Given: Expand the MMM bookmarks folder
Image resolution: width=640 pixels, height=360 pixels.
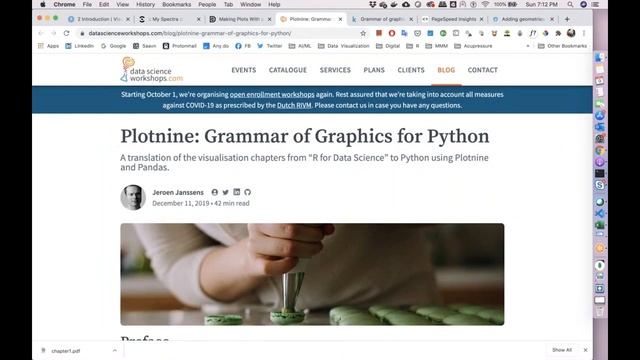Looking at the screenshot, I should point(437,46).
